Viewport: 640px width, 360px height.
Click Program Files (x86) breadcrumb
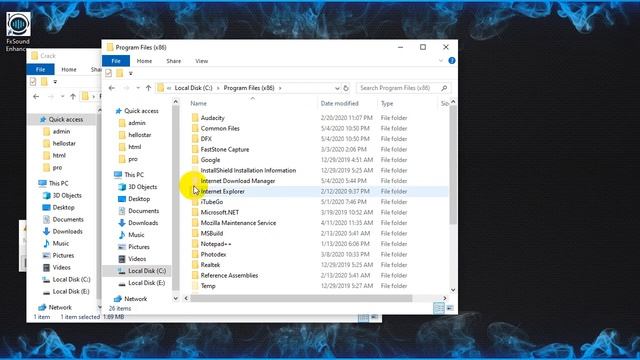point(249,88)
